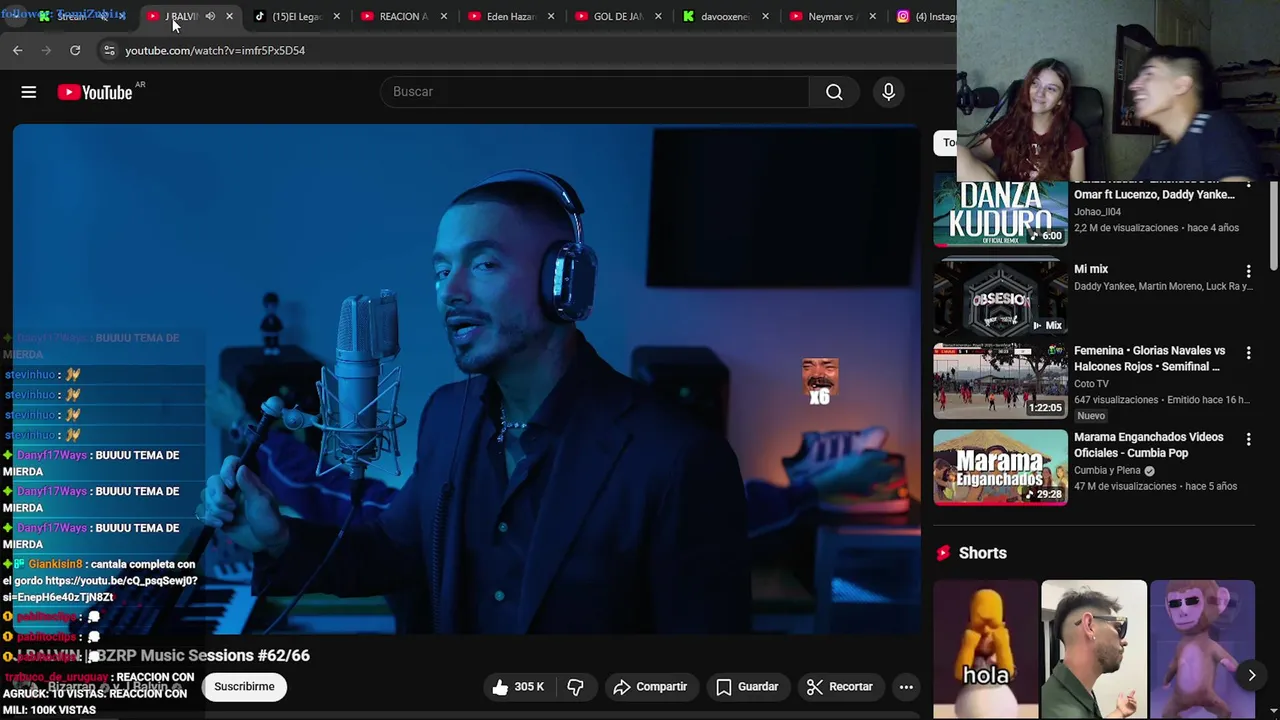Switch to the (15)El Legado TikTok tab
1280x720 pixels.
289,16
